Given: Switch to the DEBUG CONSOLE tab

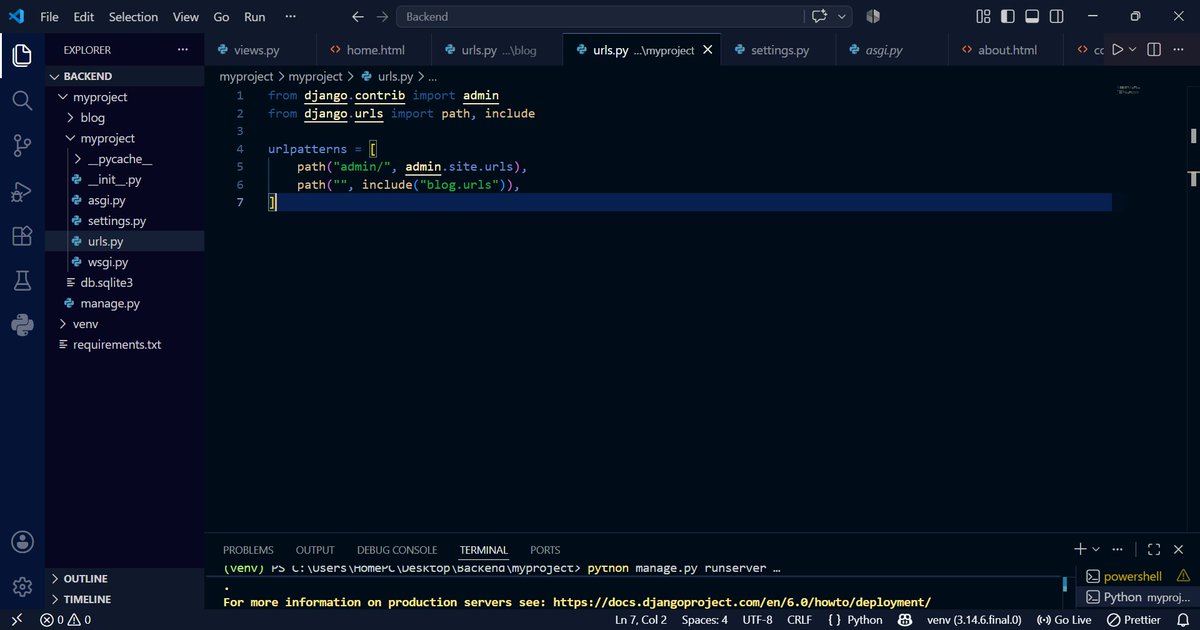Looking at the screenshot, I should point(397,550).
